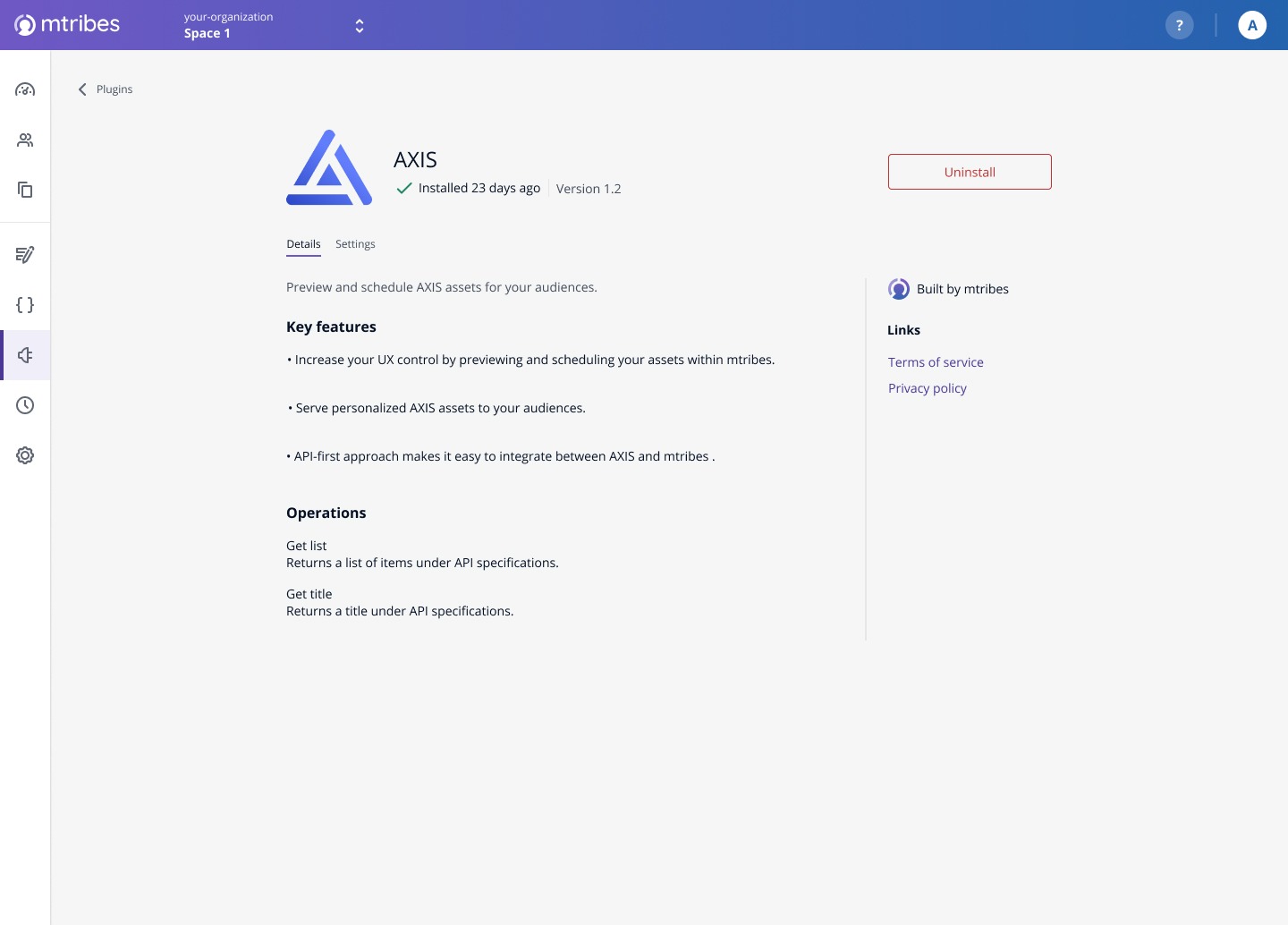The height and width of the screenshot is (925, 1288).
Task: Click the mtribes builder icon beside Built by
Action: [899, 289]
